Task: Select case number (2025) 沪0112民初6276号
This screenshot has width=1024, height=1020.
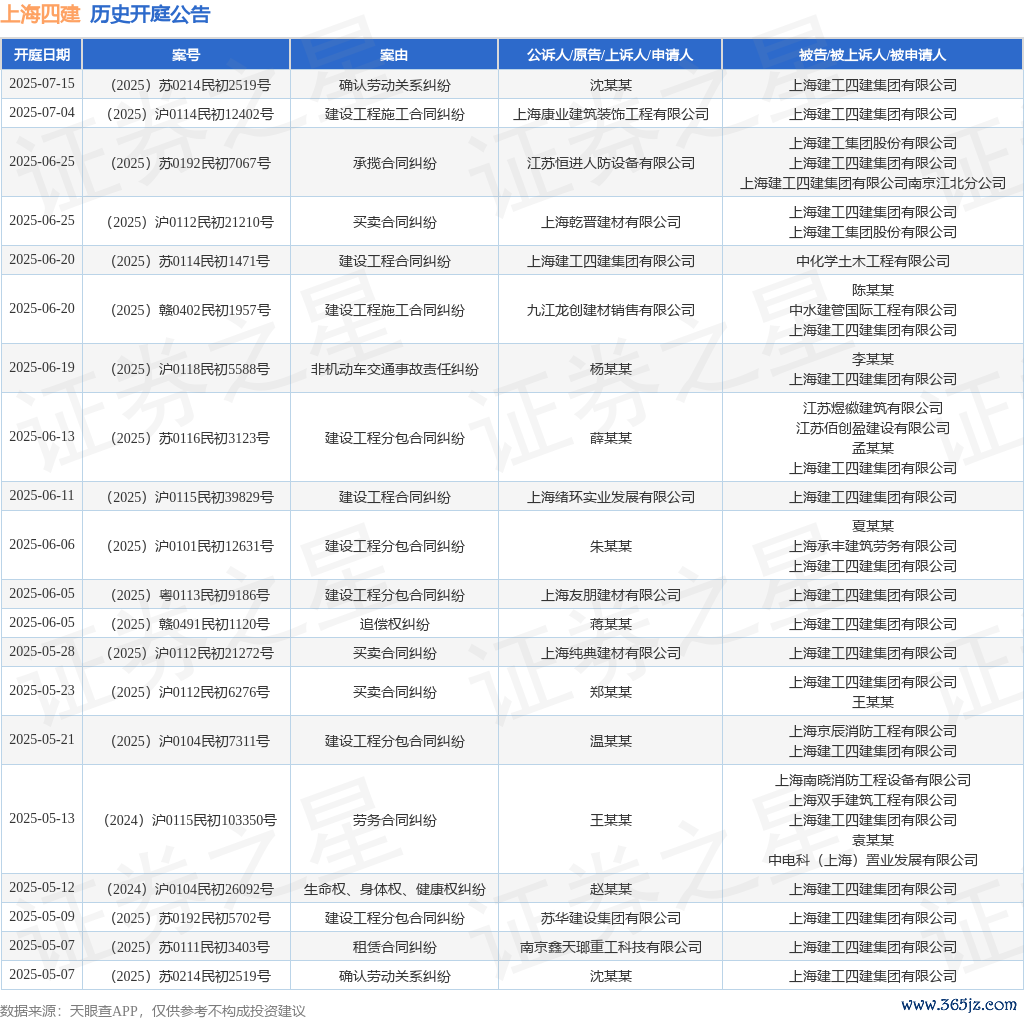Action: tap(190, 692)
